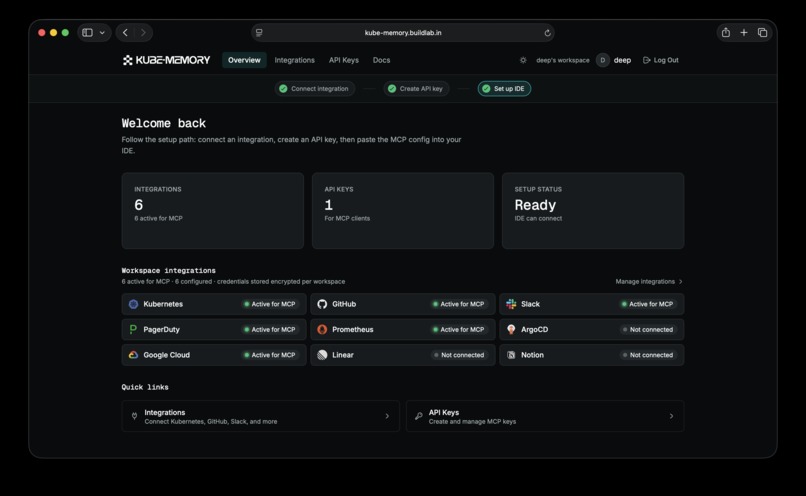The height and width of the screenshot is (496, 806).
Task: Click Google Cloud 'Active for MCP' badge
Action: [x=270, y=355]
